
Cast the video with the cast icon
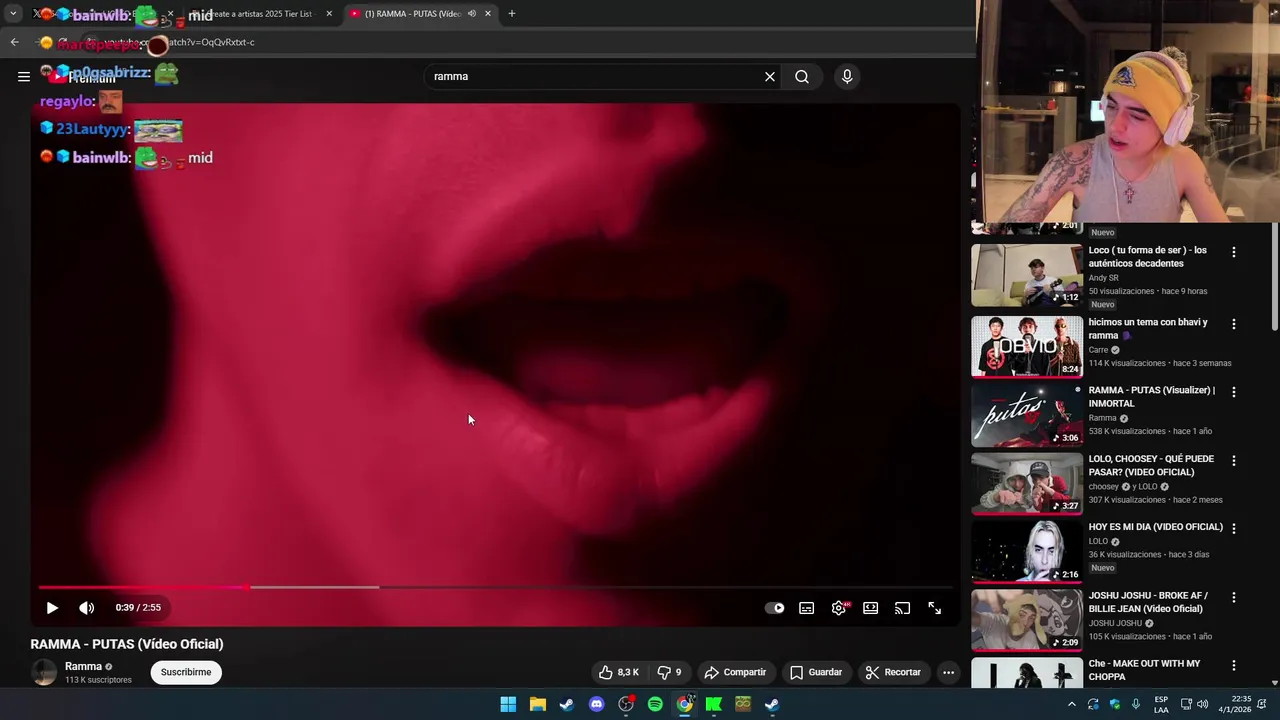903,608
